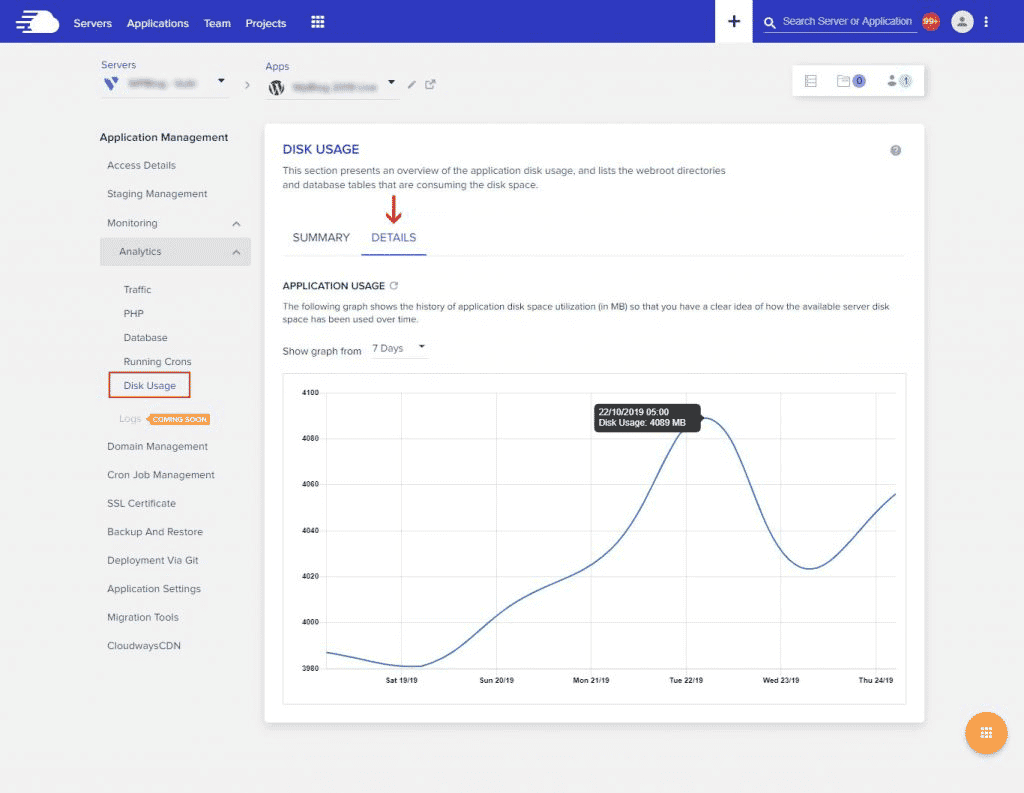This screenshot has height=793, width=1024.
Task: Open Domain Management in sidebar
Action: pos(157,446)
